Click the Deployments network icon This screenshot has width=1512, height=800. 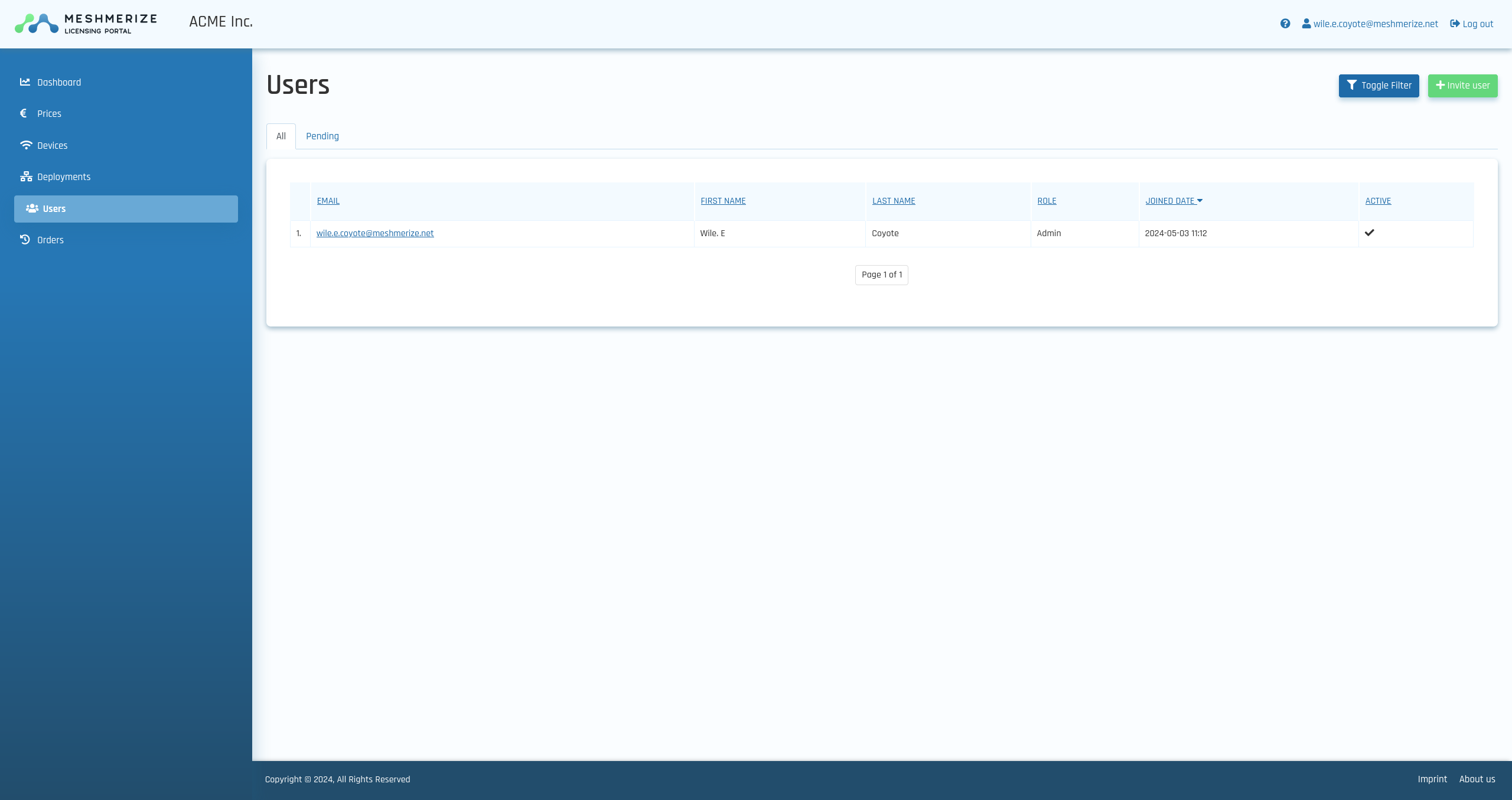pos(26,177)
